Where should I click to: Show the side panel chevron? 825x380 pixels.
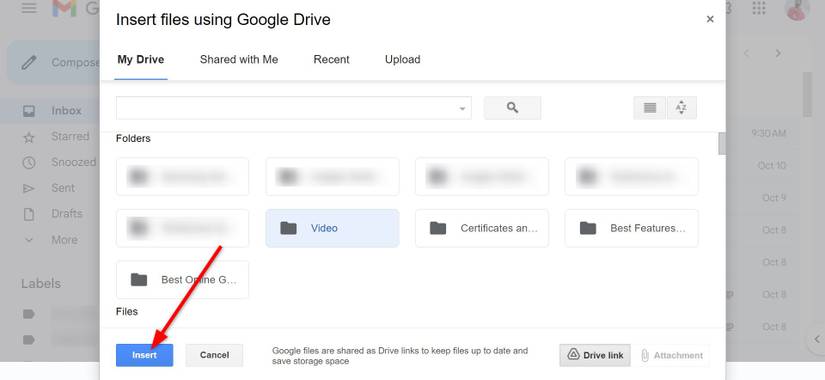click(x=817, y=338)
